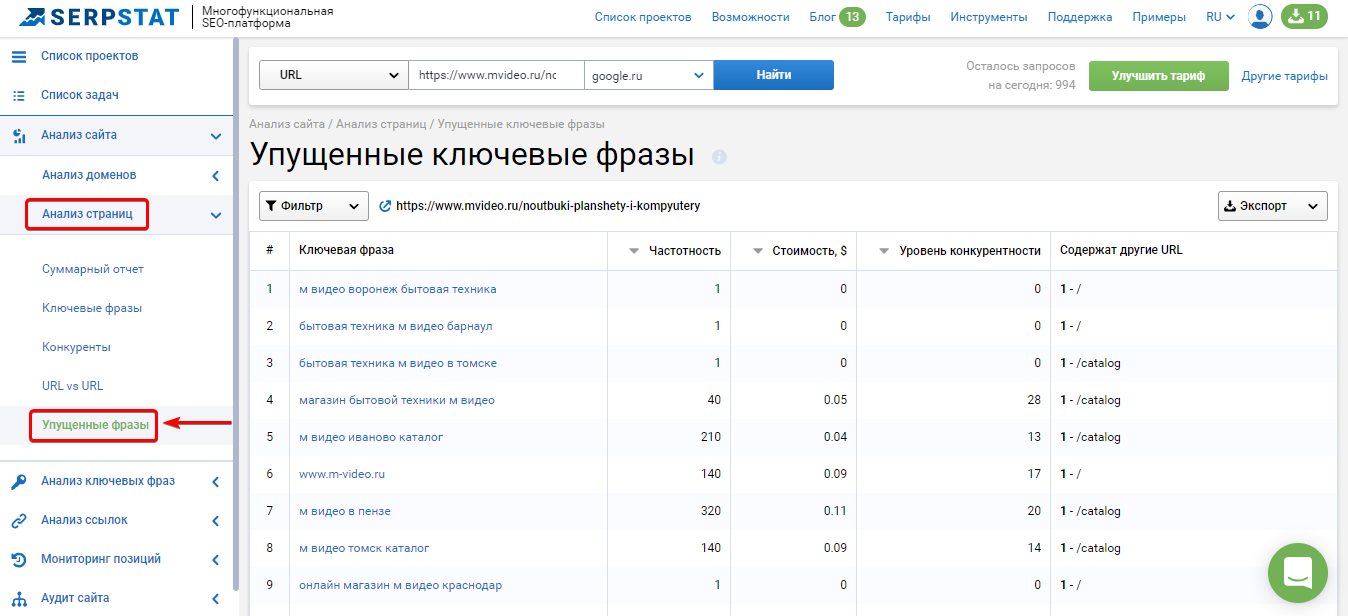The height and width of the screenshot is (616, 1348).
Task: Click the Содержат другие URL column header
Action: coord(1121,250)
